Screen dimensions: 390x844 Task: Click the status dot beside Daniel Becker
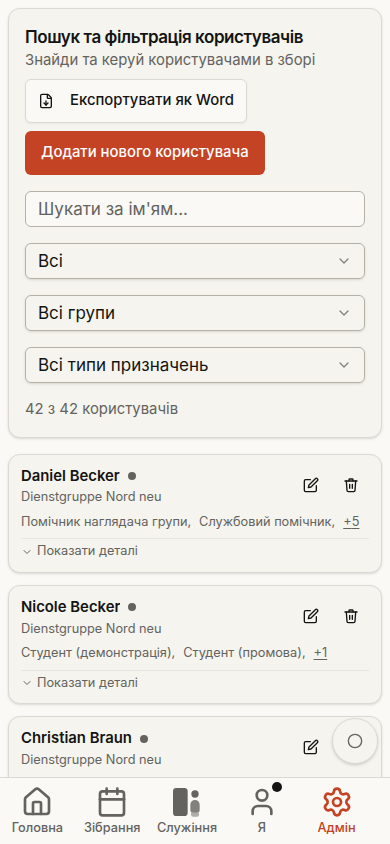(x=132, y=476)
